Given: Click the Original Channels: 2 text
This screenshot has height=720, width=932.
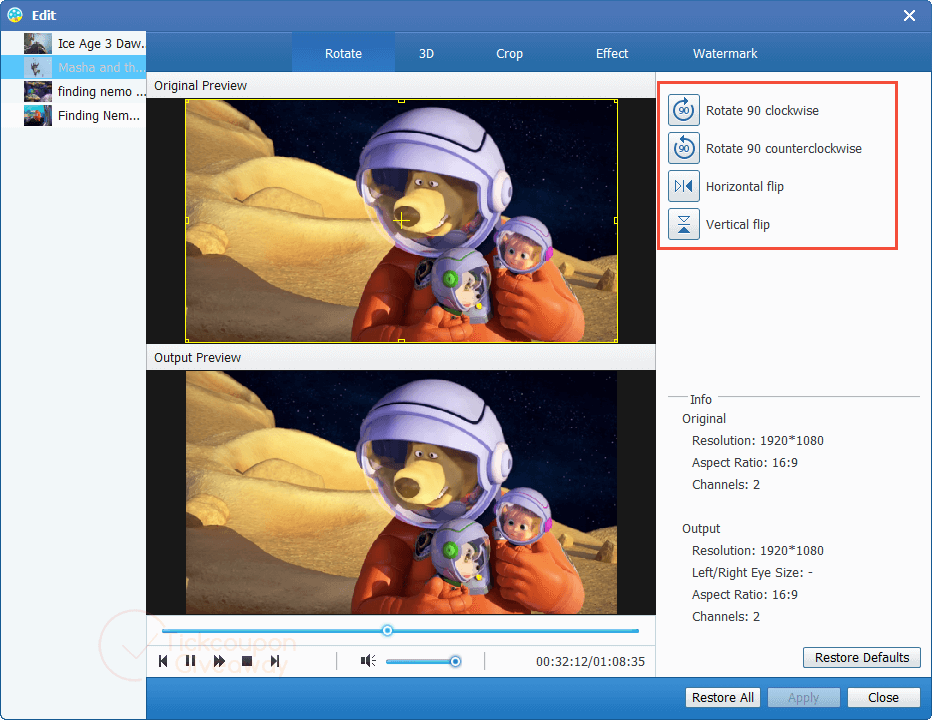Looking at the screenshot, I should (x=726, y=485).
